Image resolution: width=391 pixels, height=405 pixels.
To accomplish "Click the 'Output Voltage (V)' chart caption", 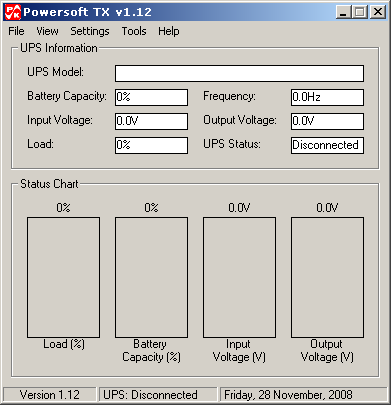I will pyautogui.click(x=327, y=351).
